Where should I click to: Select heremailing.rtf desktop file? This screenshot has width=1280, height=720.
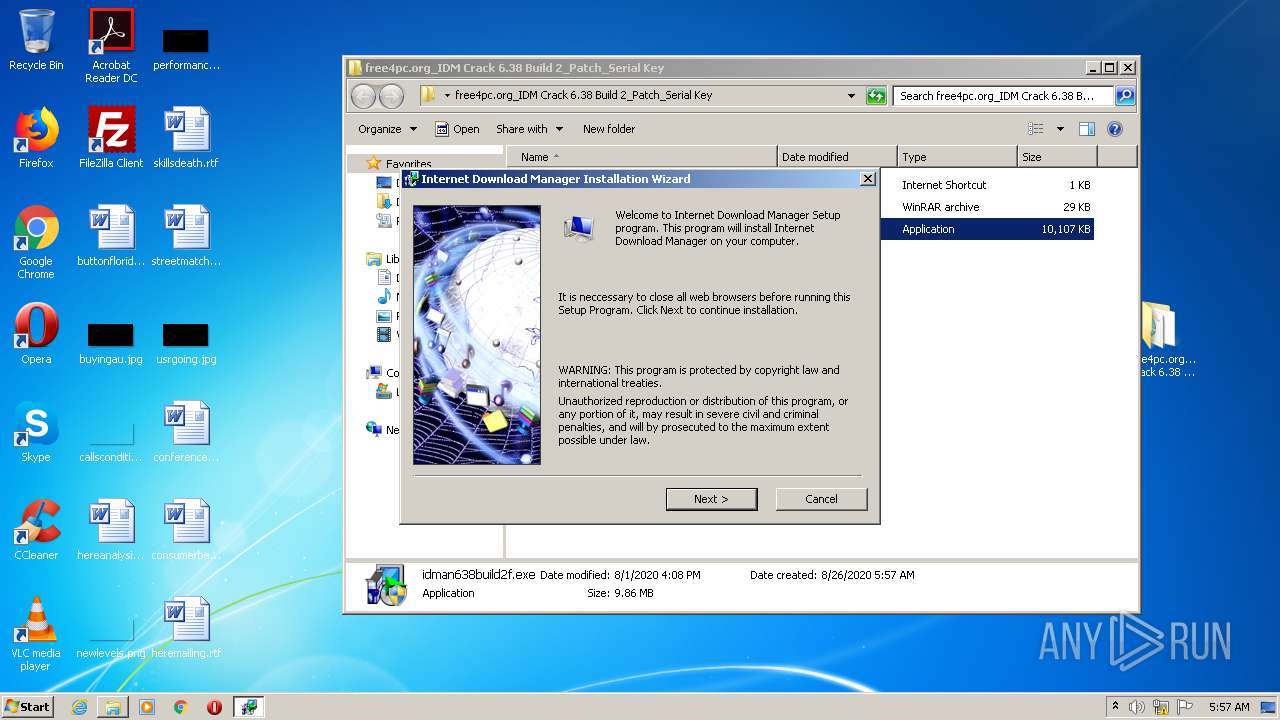(186, 628)
